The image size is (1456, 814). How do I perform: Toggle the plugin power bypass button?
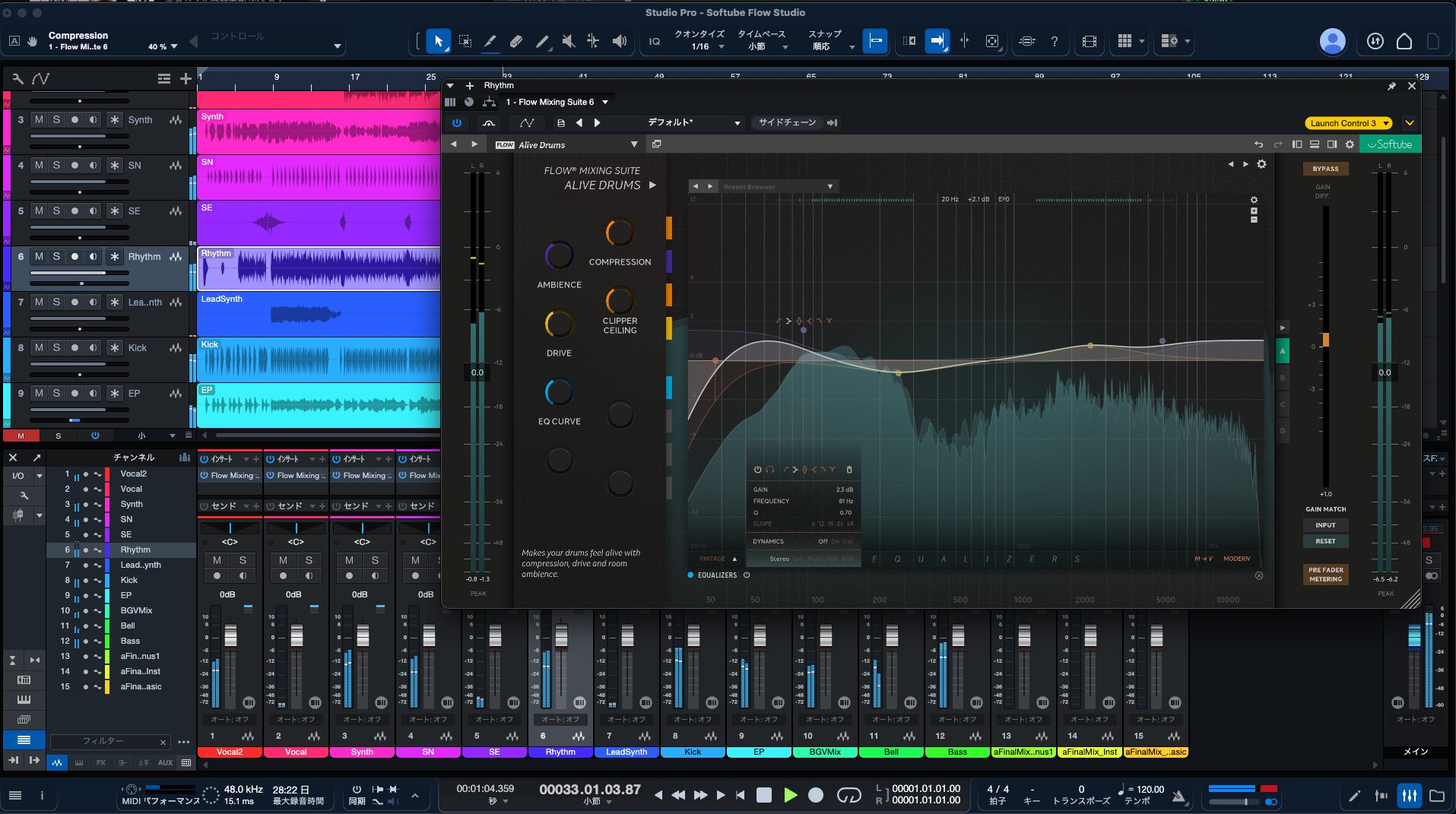point(456,122)
